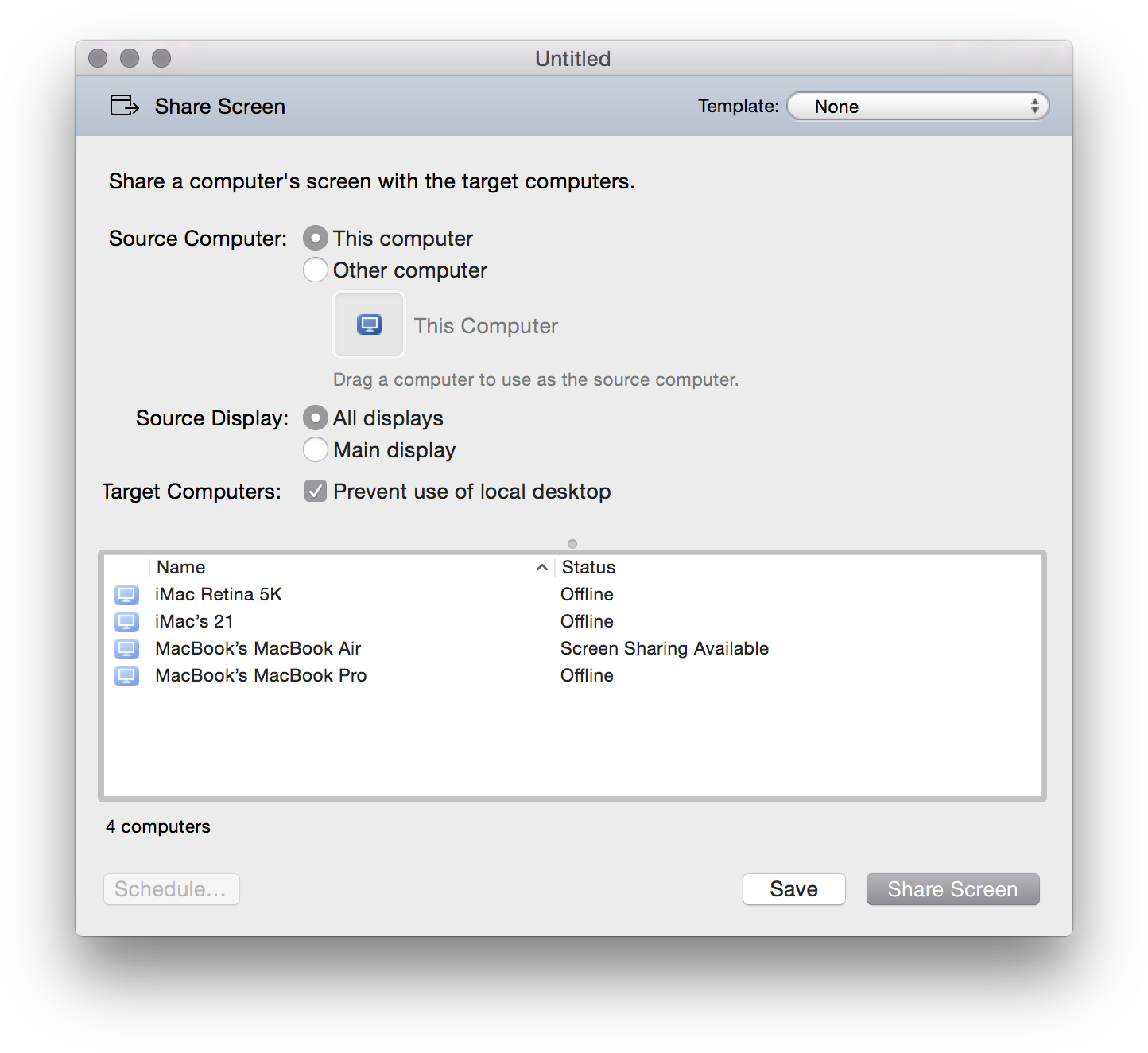Click the Share Screen button

tap(952, 888)
